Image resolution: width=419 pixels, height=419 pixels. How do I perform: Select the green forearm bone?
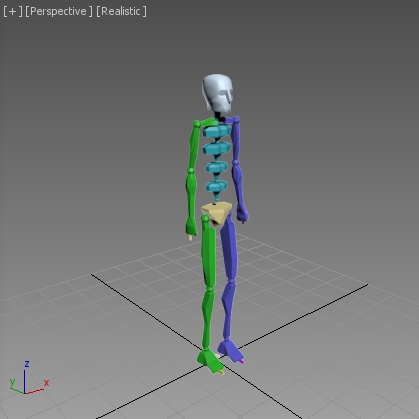(x=191, y=194)
